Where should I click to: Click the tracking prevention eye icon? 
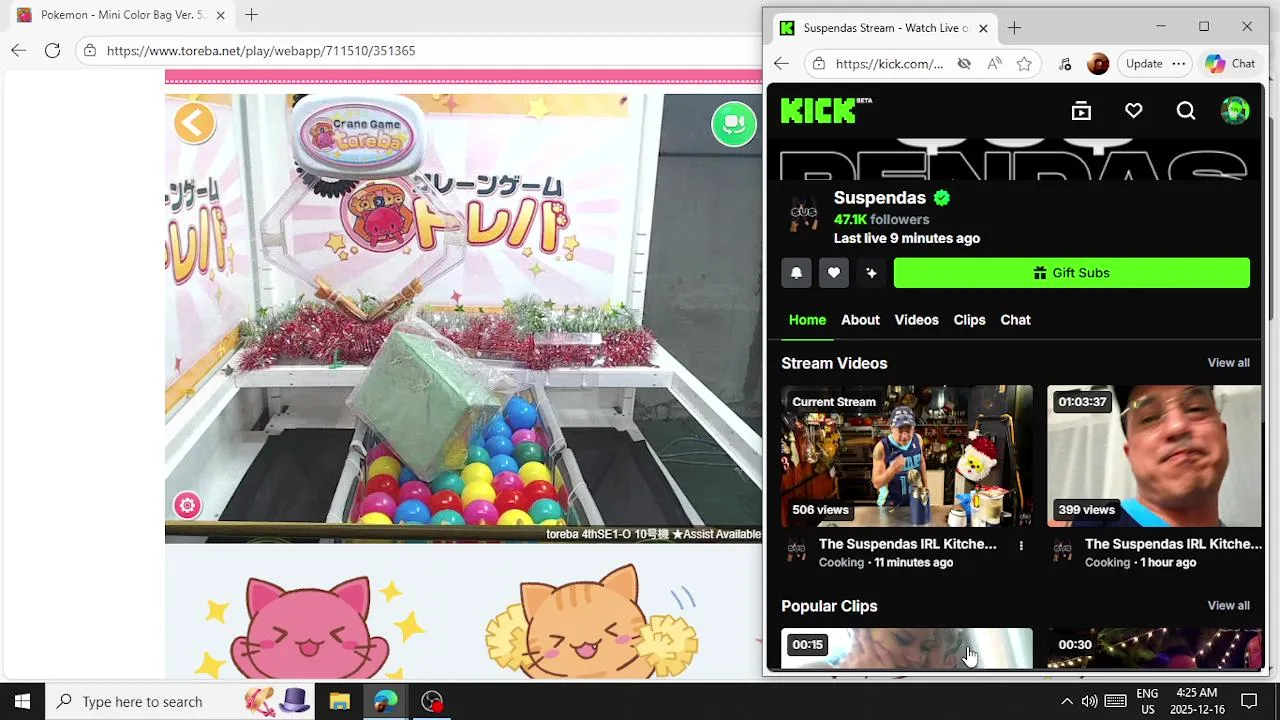pos(964,64)
